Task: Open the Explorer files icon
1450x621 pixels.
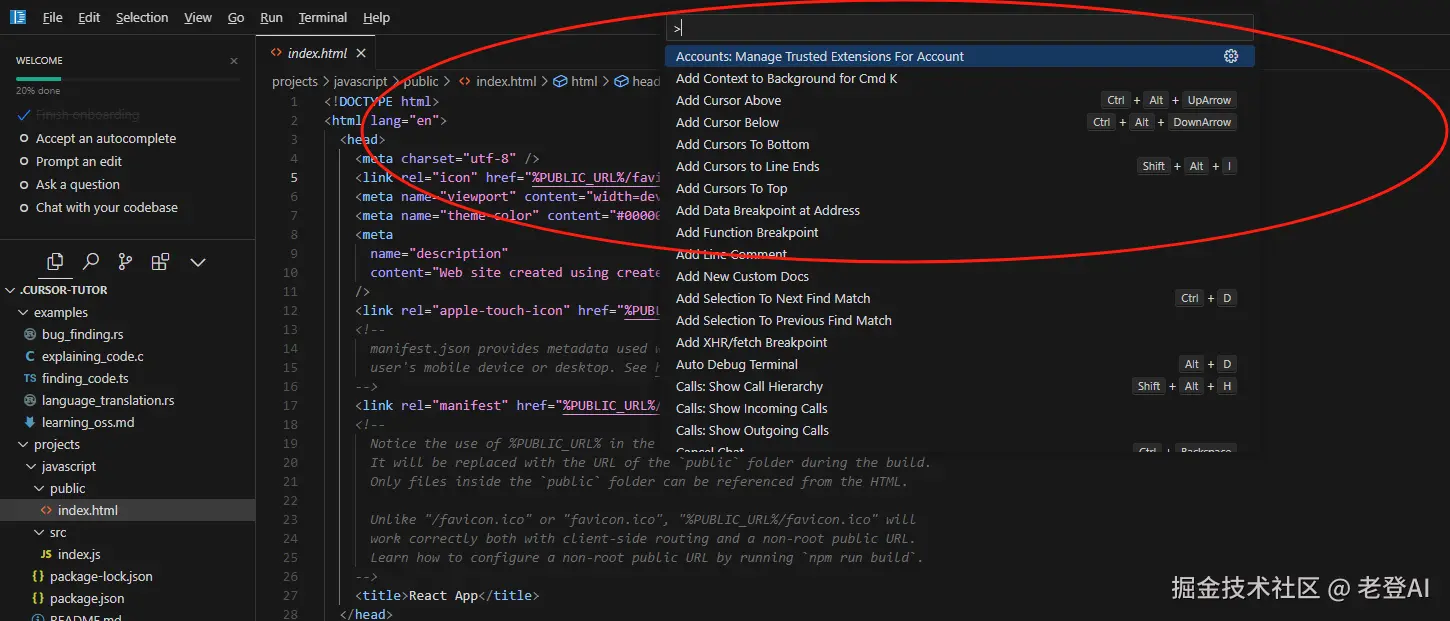Action: tap(55, 262)
